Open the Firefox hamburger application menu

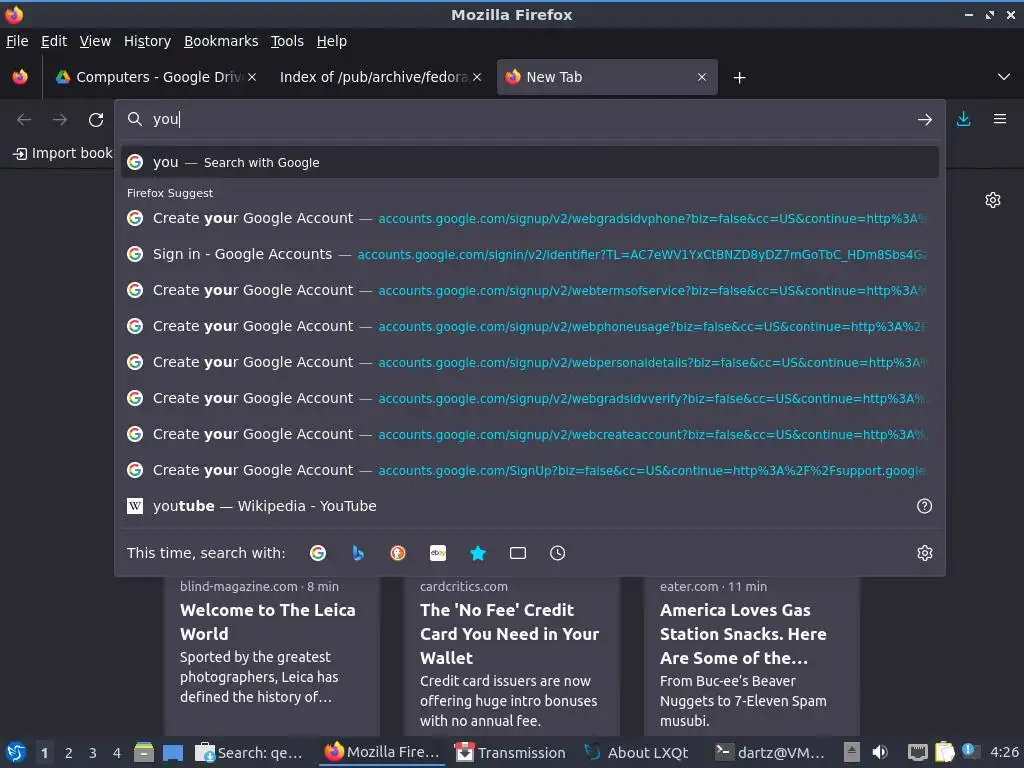[x=999, y=119]
